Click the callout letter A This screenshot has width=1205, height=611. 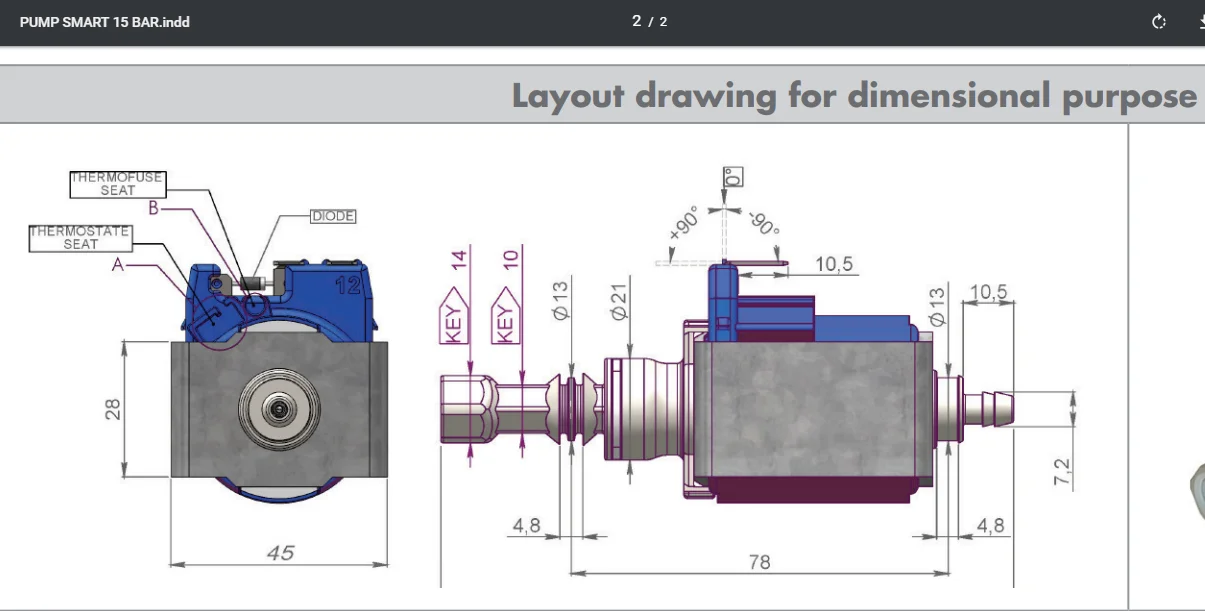tap(119, 264)
